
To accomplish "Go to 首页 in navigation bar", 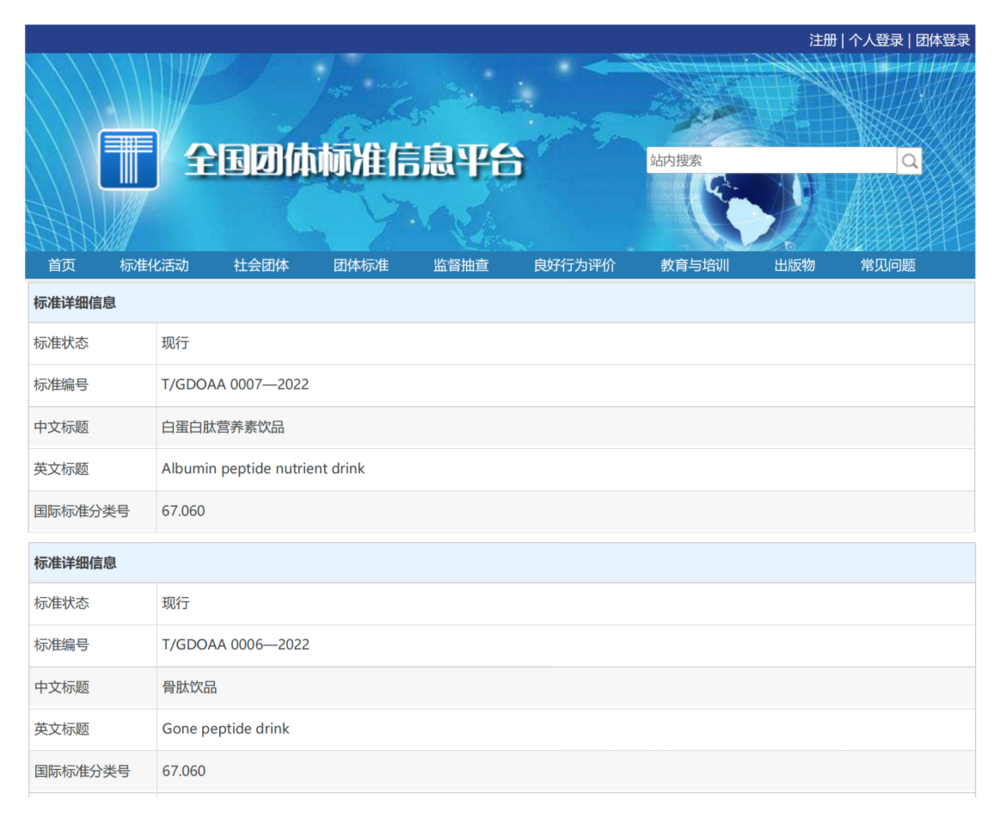I will (62, 265).
